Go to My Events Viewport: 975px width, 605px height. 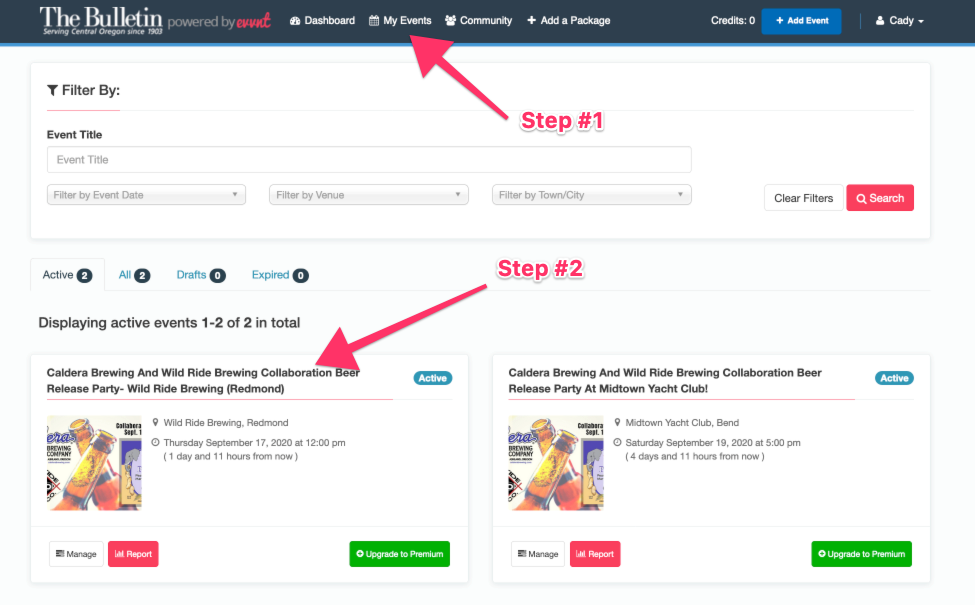(400, 21)
